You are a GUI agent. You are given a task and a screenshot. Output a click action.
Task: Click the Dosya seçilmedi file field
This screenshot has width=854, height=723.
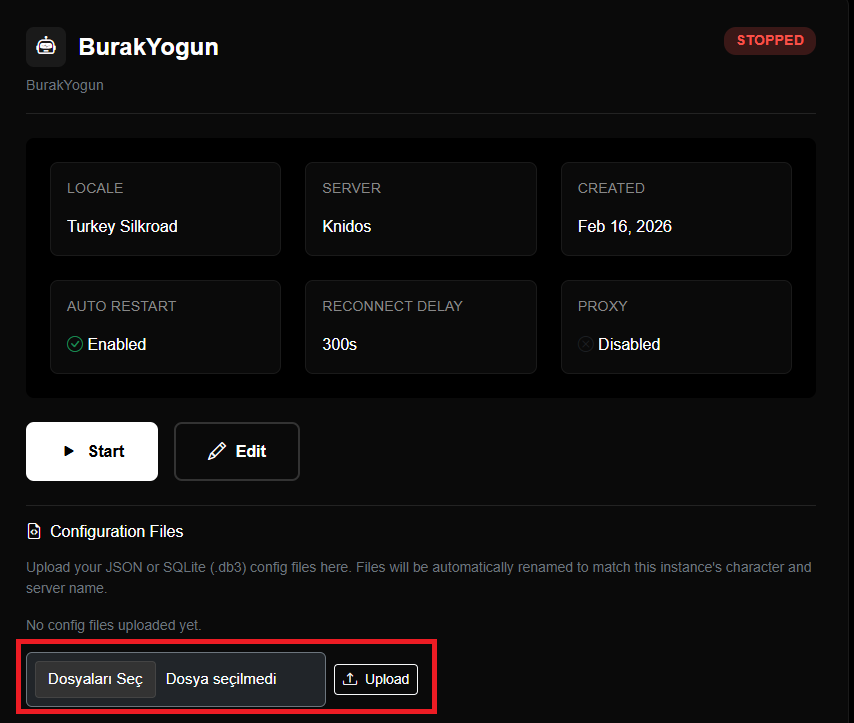pos(221,679)
